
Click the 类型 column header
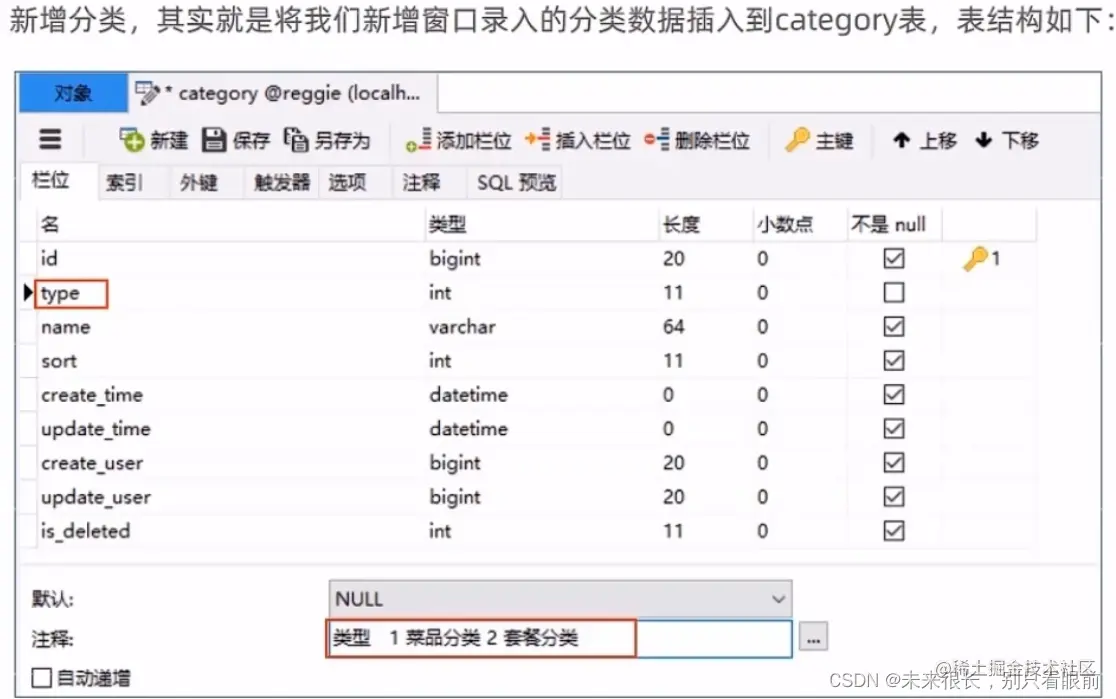[x=542, y=224]
